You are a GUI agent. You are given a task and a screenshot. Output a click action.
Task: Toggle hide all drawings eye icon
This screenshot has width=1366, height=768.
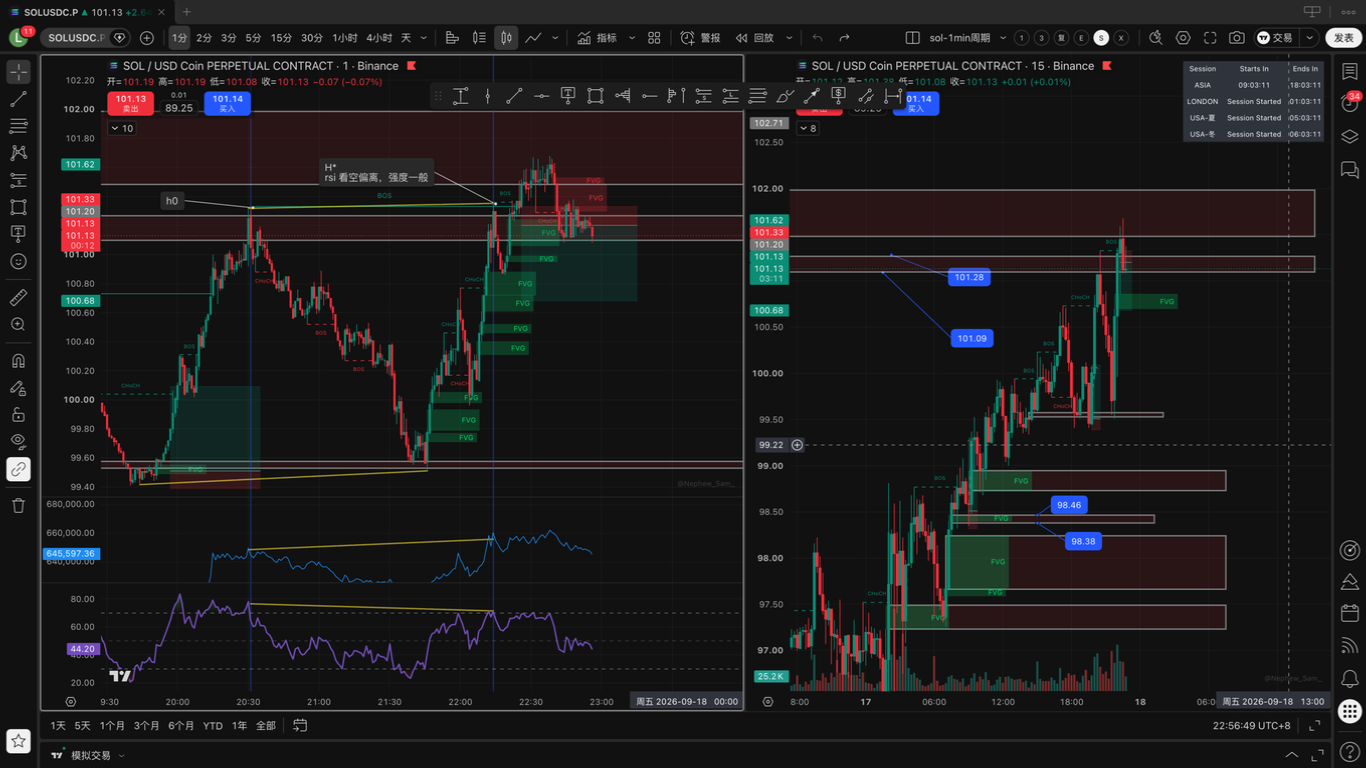(x=18, y=441)
